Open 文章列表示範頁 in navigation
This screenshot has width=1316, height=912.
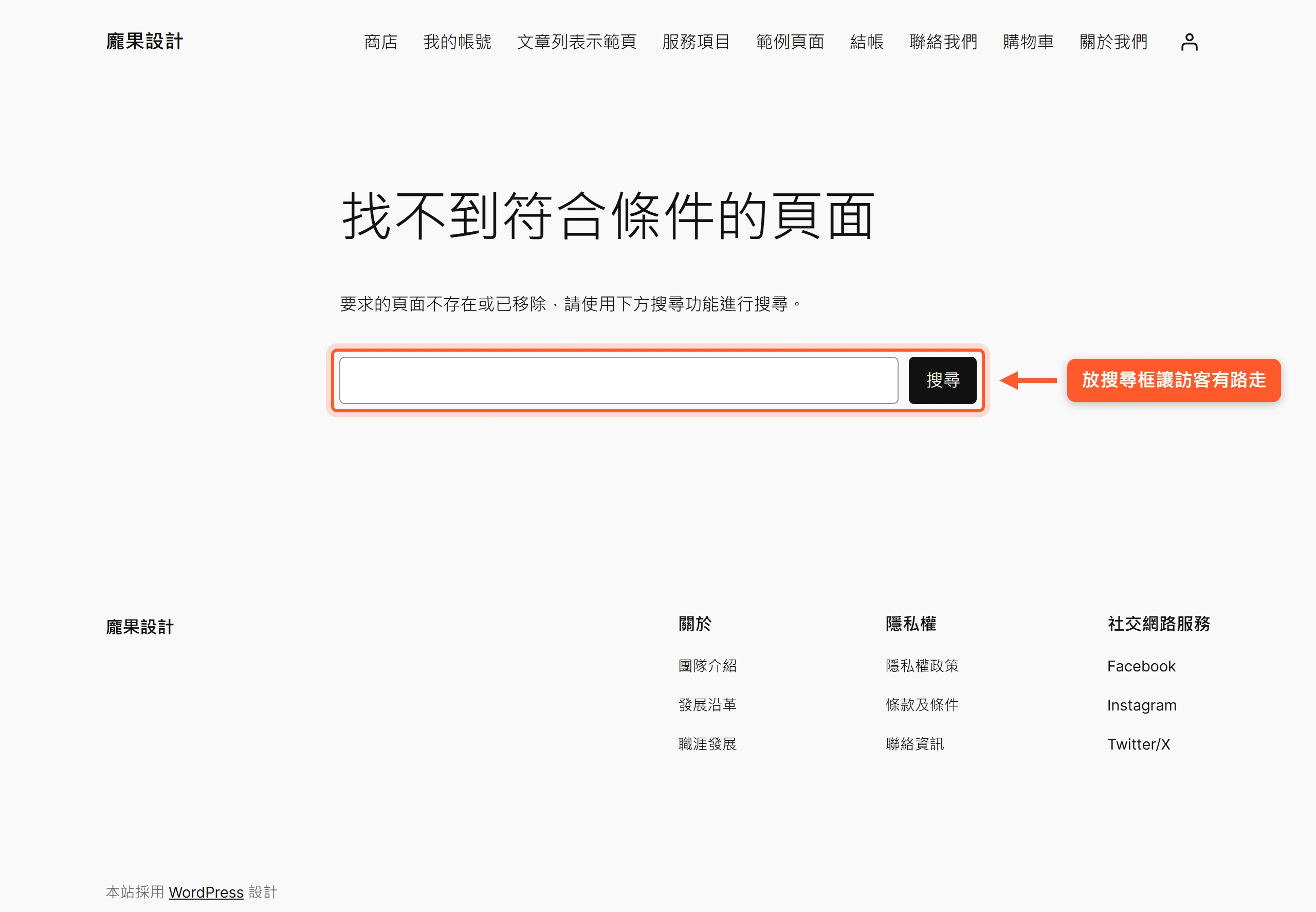tap(577, 42)
